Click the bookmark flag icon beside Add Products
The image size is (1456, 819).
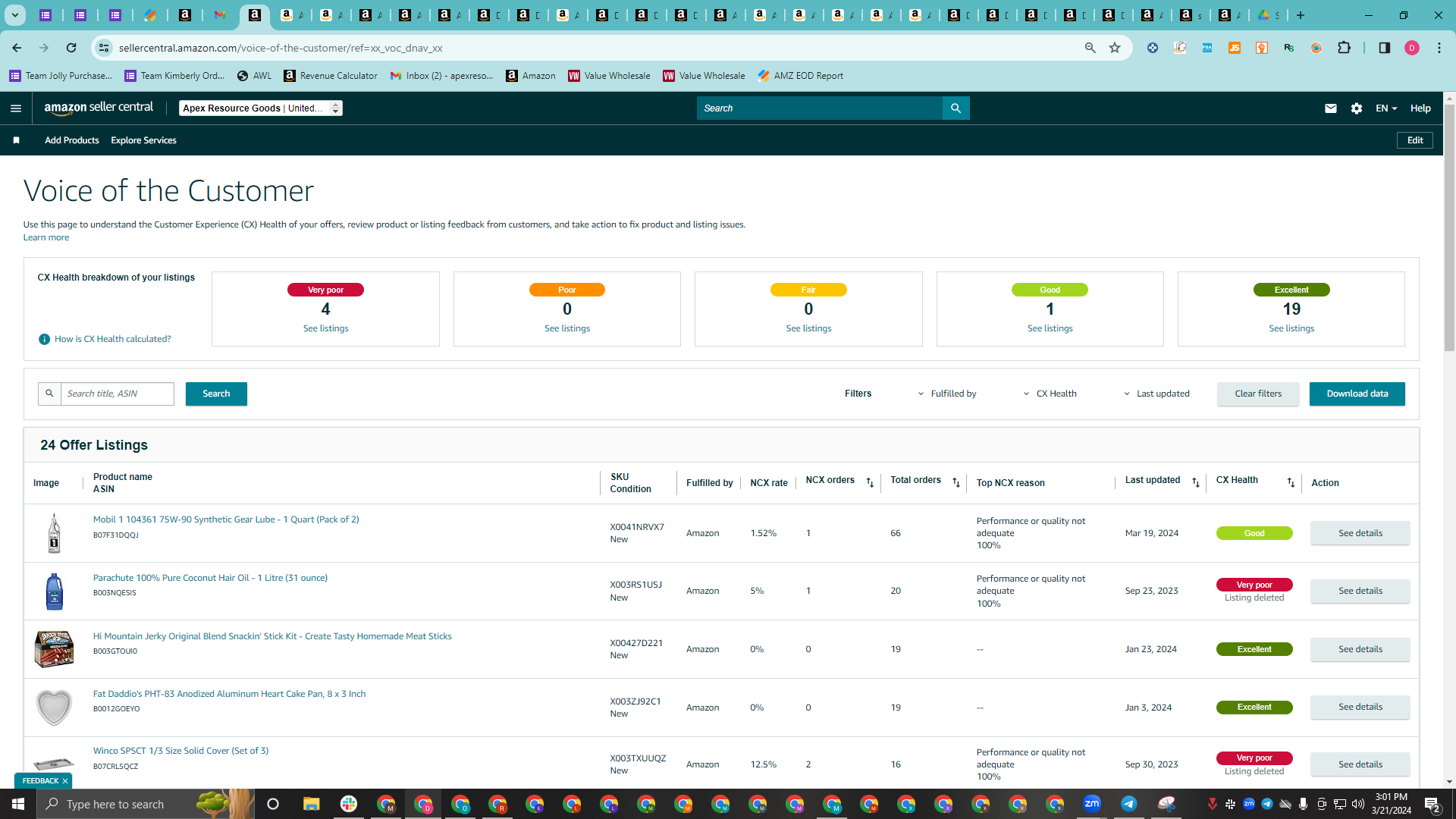pyautogui.click(x=16, y=140)
